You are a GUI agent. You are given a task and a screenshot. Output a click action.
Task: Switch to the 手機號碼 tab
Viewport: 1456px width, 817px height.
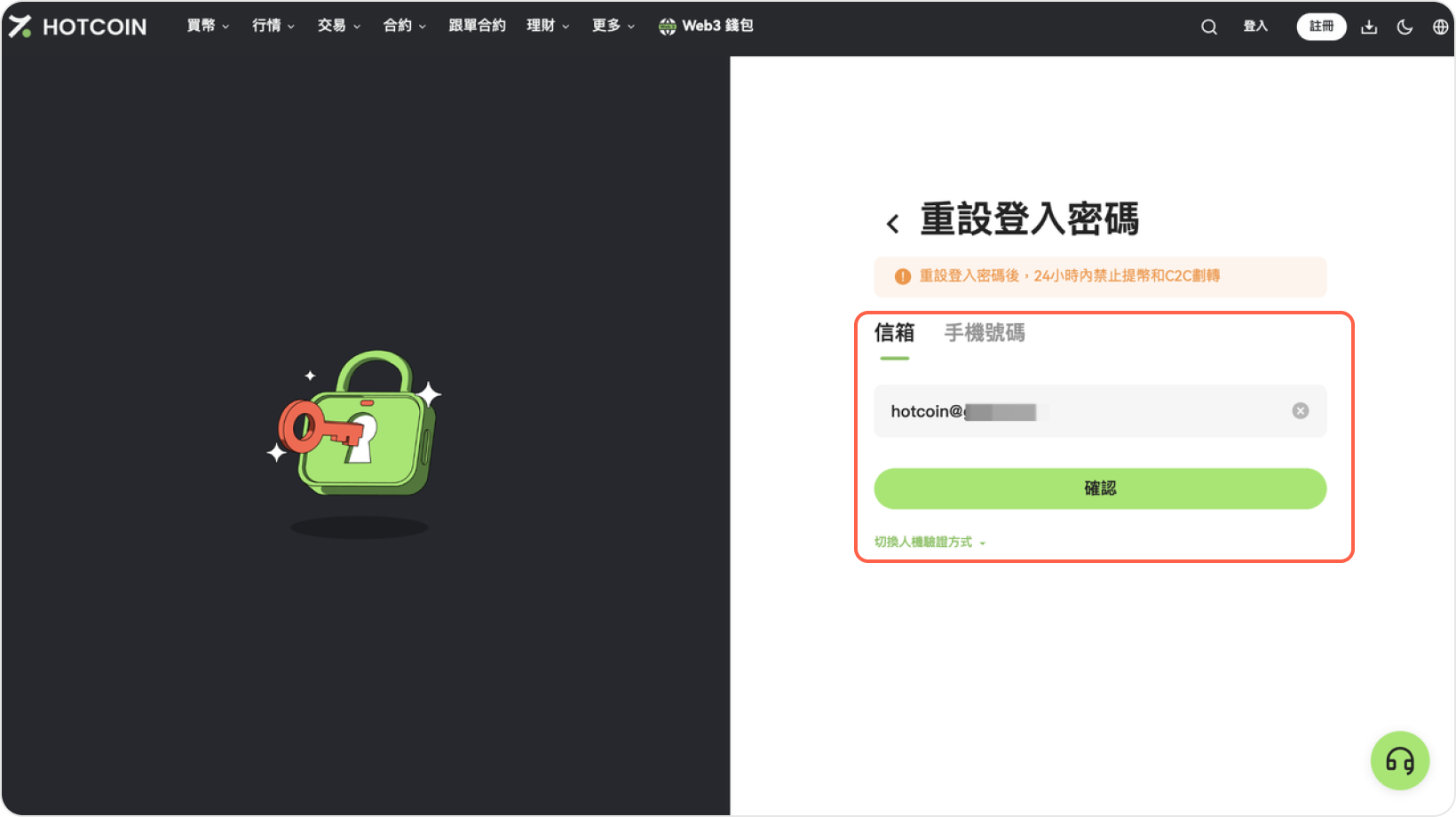click(x=984, y=333)
